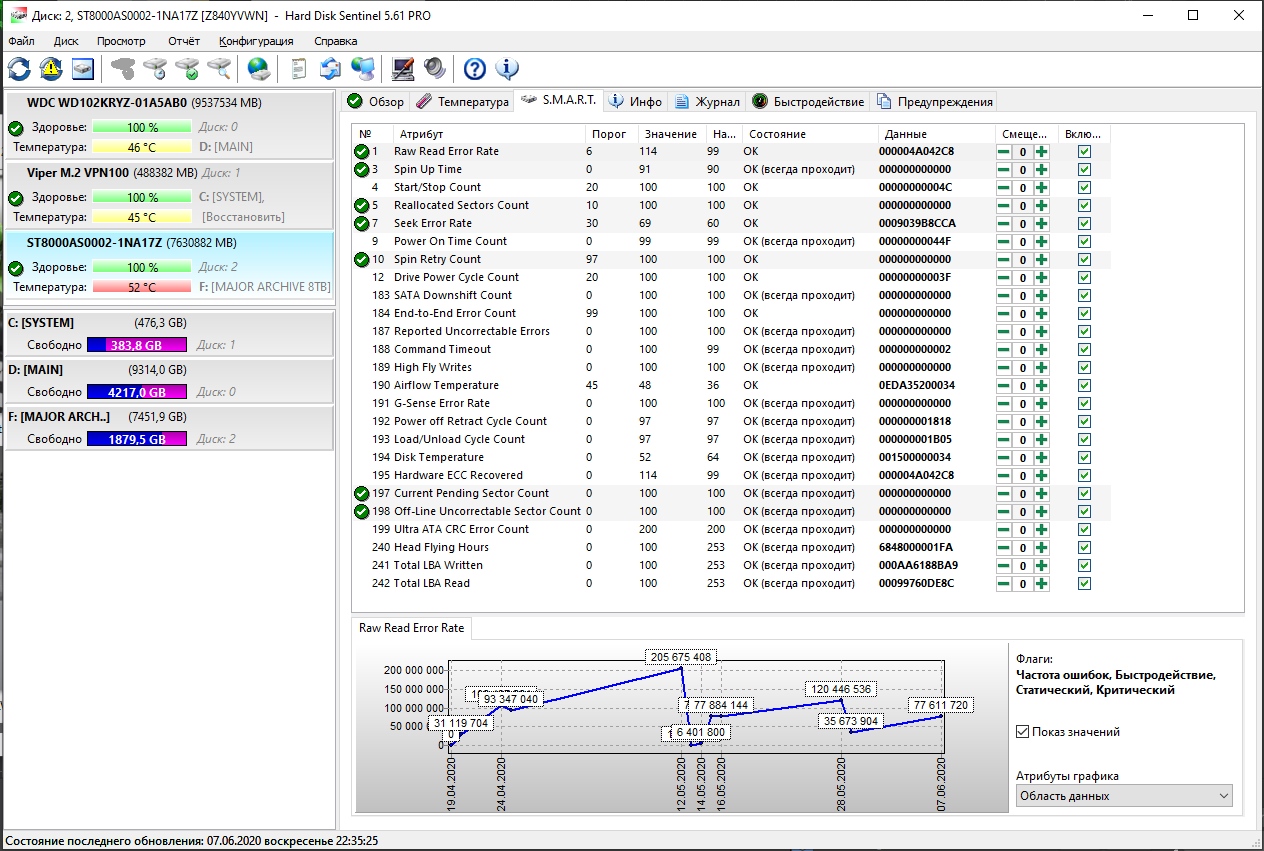Open the 'Конфигурация' menu

pos(256,41)
